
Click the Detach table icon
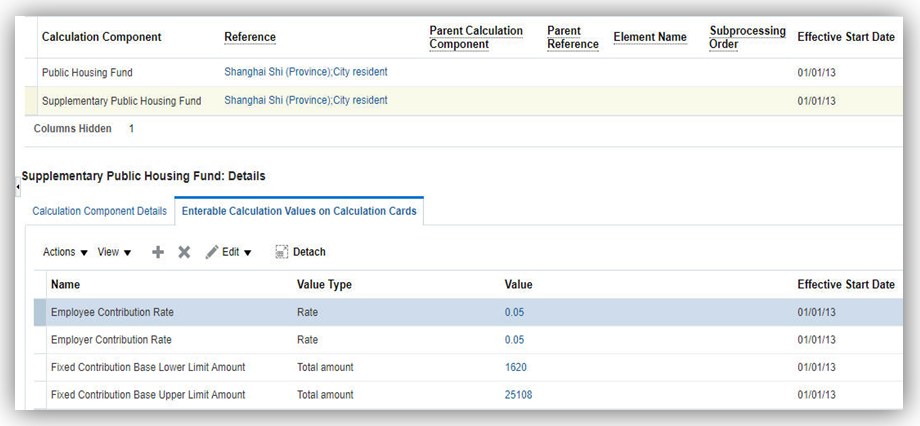(282, 252)
